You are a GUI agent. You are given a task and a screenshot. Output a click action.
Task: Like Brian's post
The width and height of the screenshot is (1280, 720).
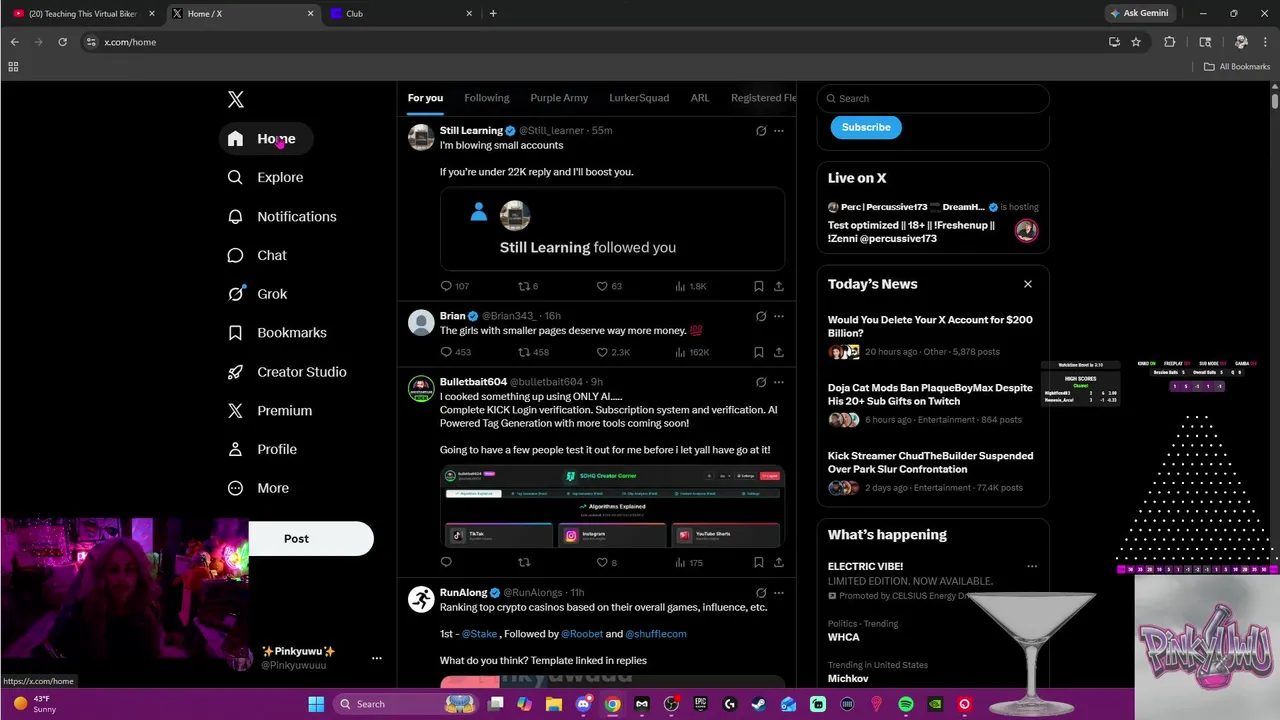coord(613,352)
